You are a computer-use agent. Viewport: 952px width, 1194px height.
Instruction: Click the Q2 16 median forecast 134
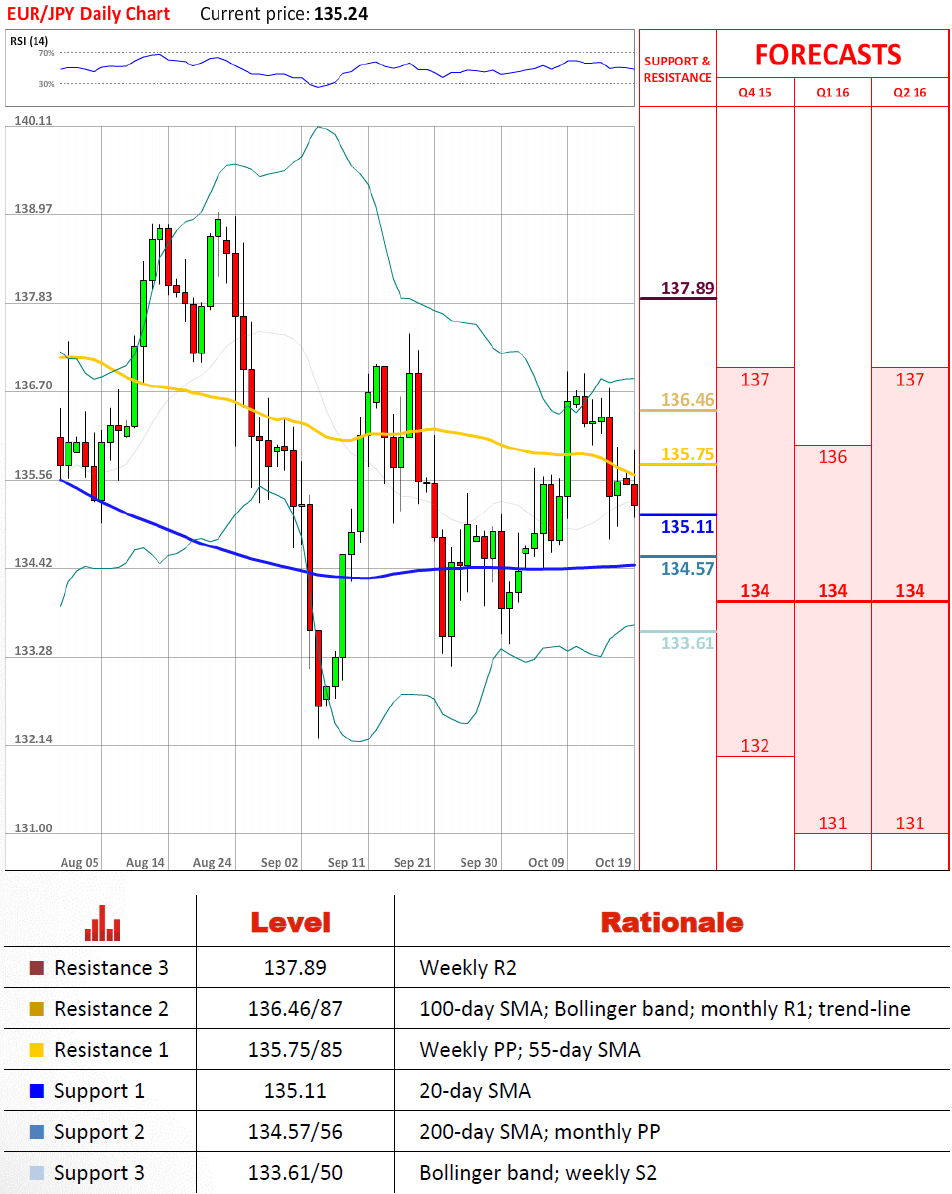coord(910,591)
